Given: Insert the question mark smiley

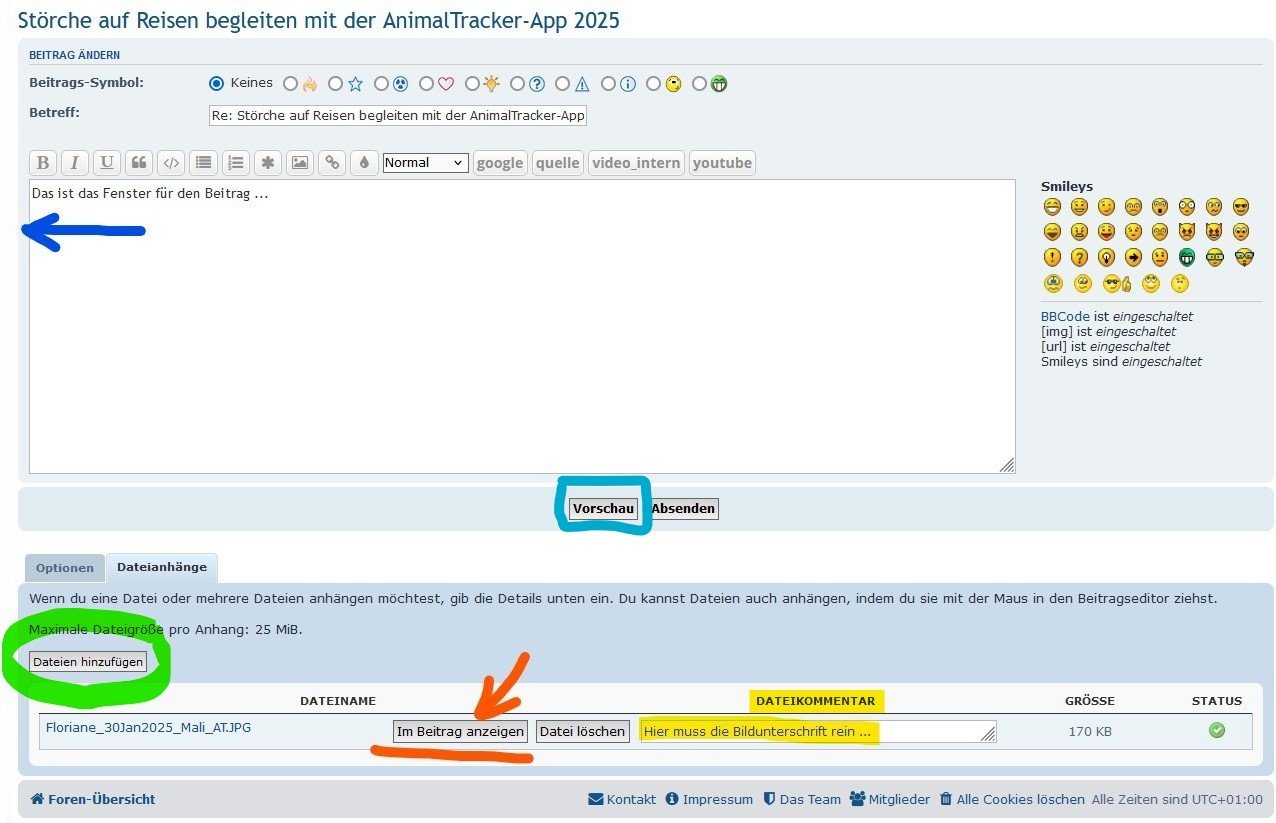Looking at the screenshot, I should click(1079, 257).
